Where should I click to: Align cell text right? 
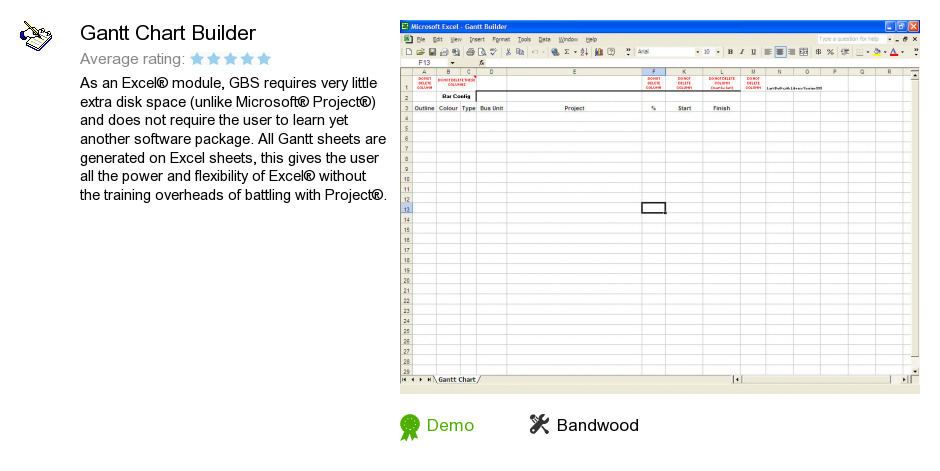(792, 52)
